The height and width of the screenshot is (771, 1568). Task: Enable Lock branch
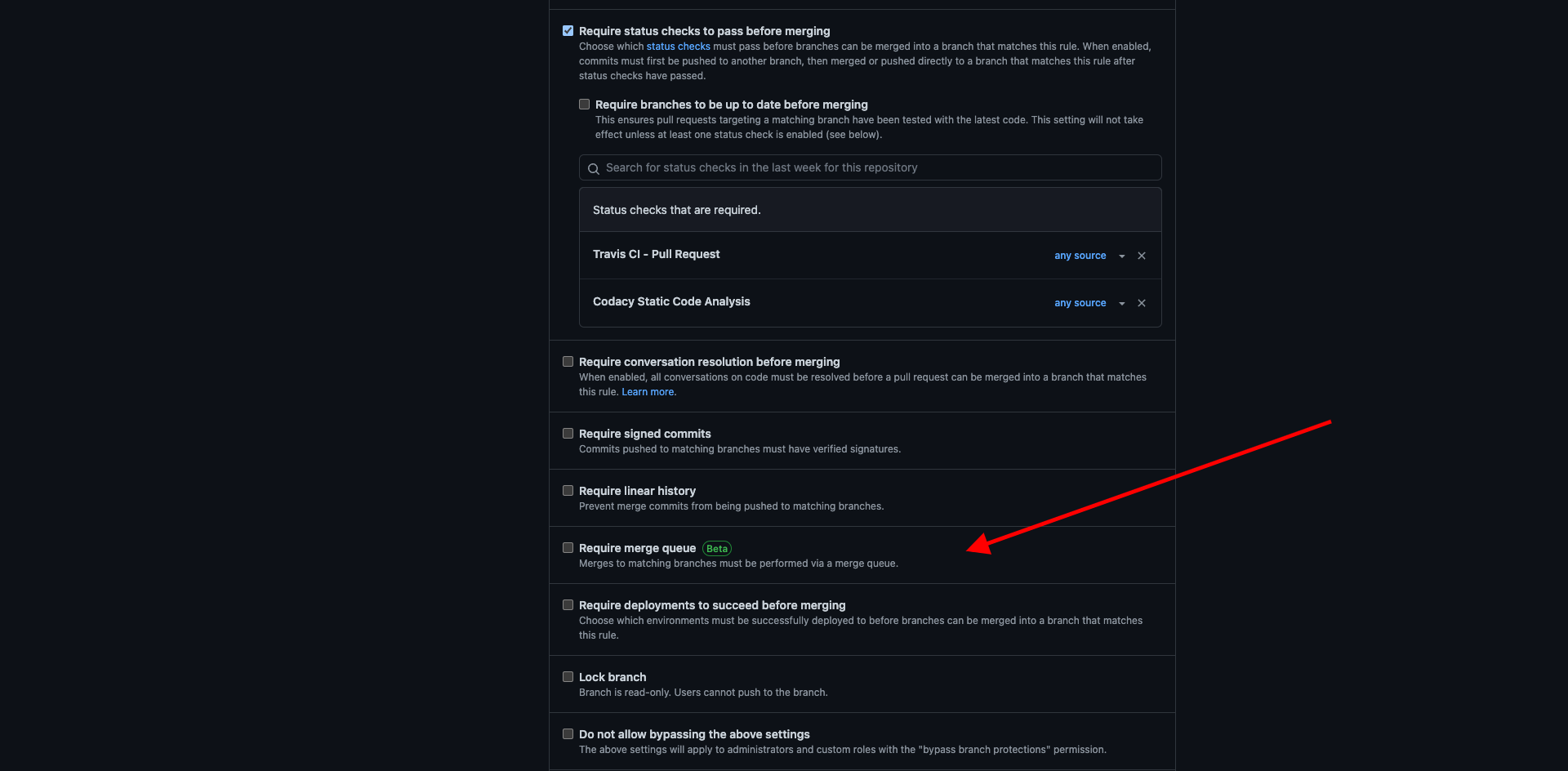(x=568, y=676)
